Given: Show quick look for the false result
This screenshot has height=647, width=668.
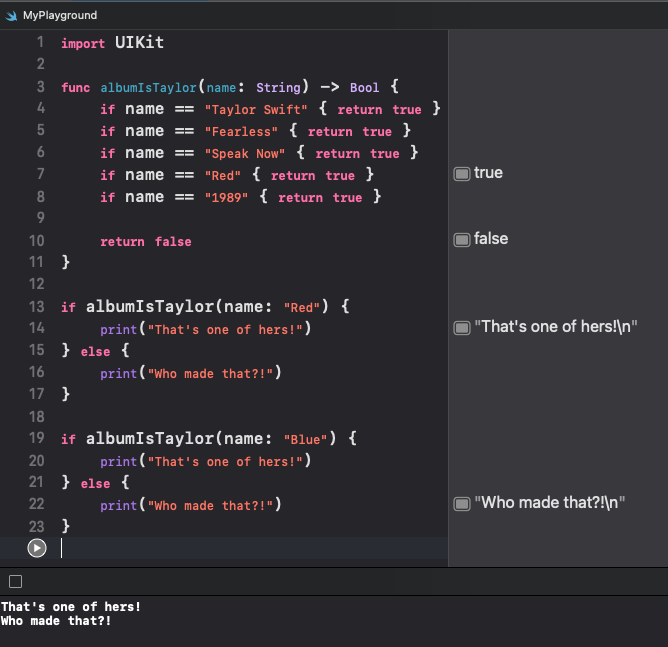Looking at the screenshot, I should coord(462,240).
